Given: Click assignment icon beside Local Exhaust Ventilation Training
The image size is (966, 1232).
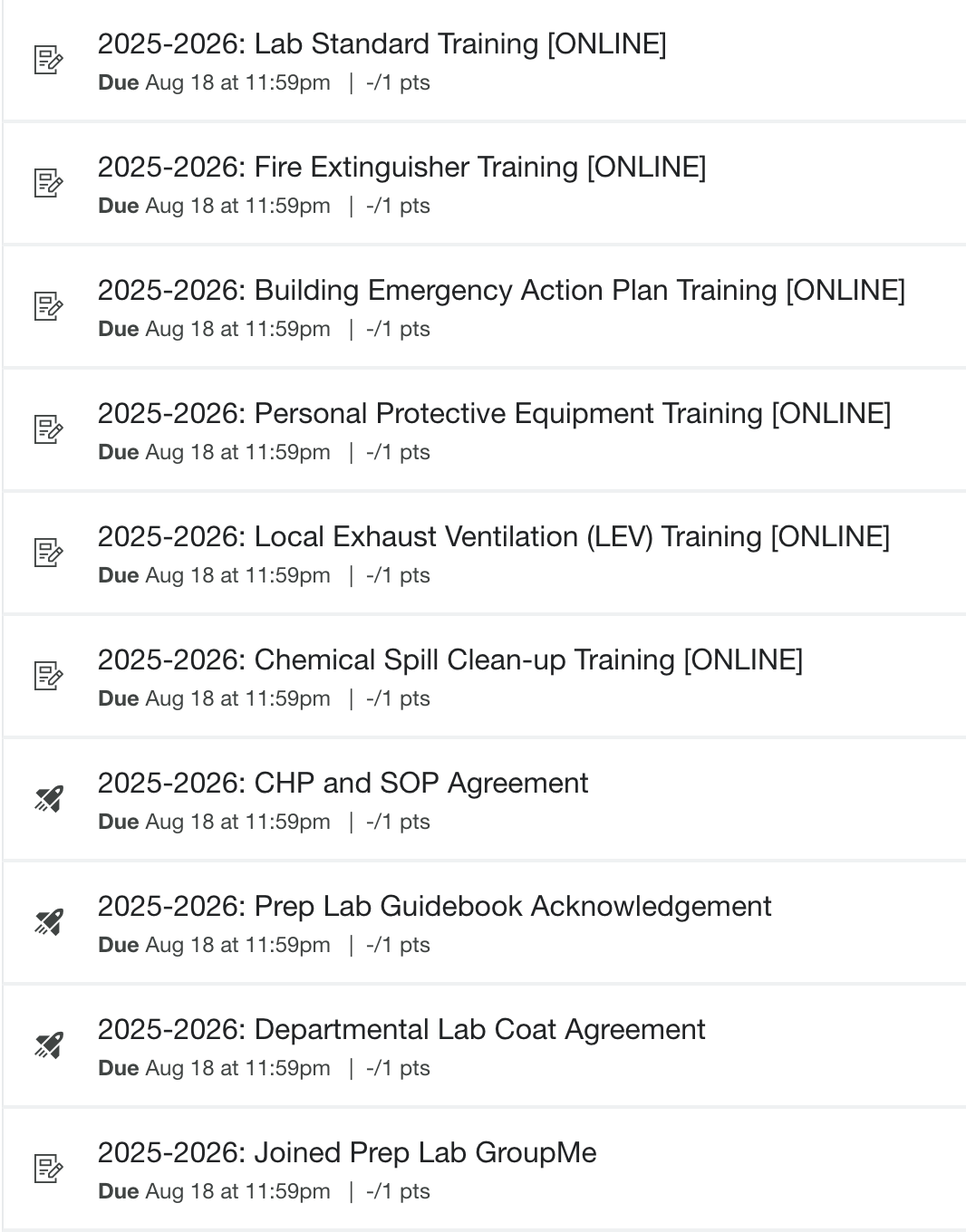Looking at the screenshot, I should 48,553.
